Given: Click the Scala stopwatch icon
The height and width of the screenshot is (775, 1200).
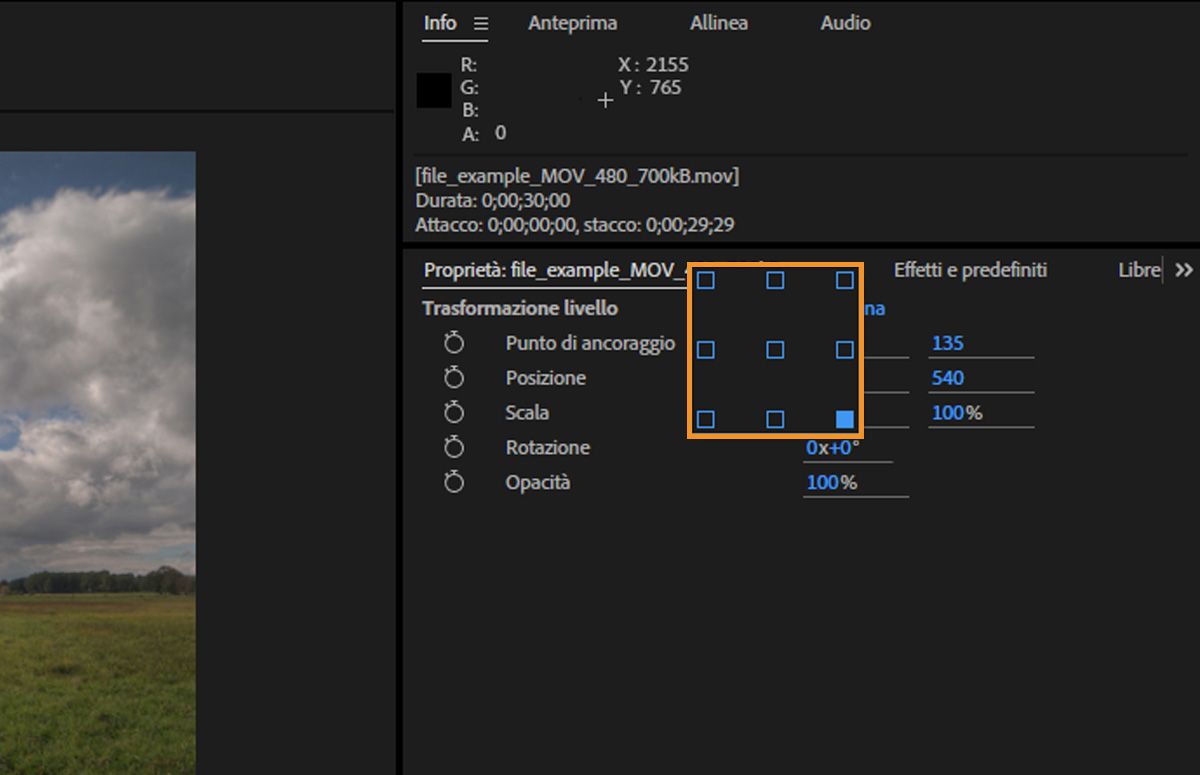Looking at the screenshot, I should (454, 413).
